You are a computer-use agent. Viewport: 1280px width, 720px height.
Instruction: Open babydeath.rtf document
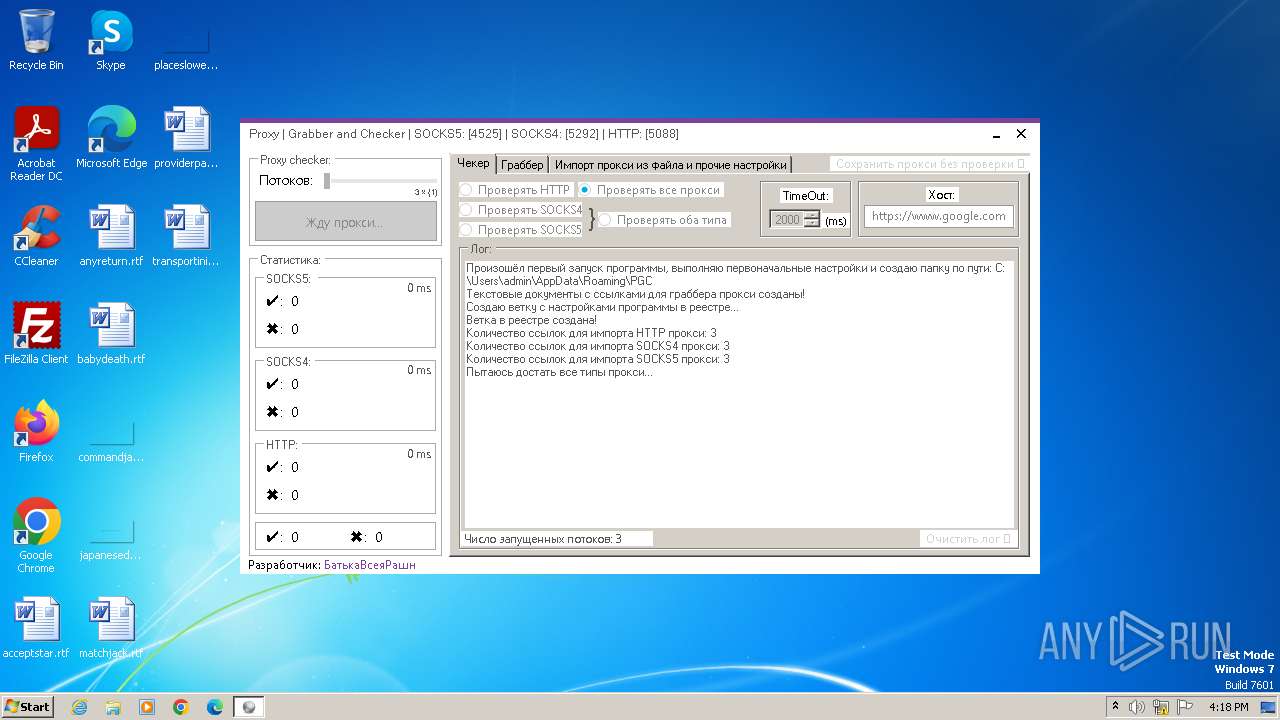click(x=111, y=333)
